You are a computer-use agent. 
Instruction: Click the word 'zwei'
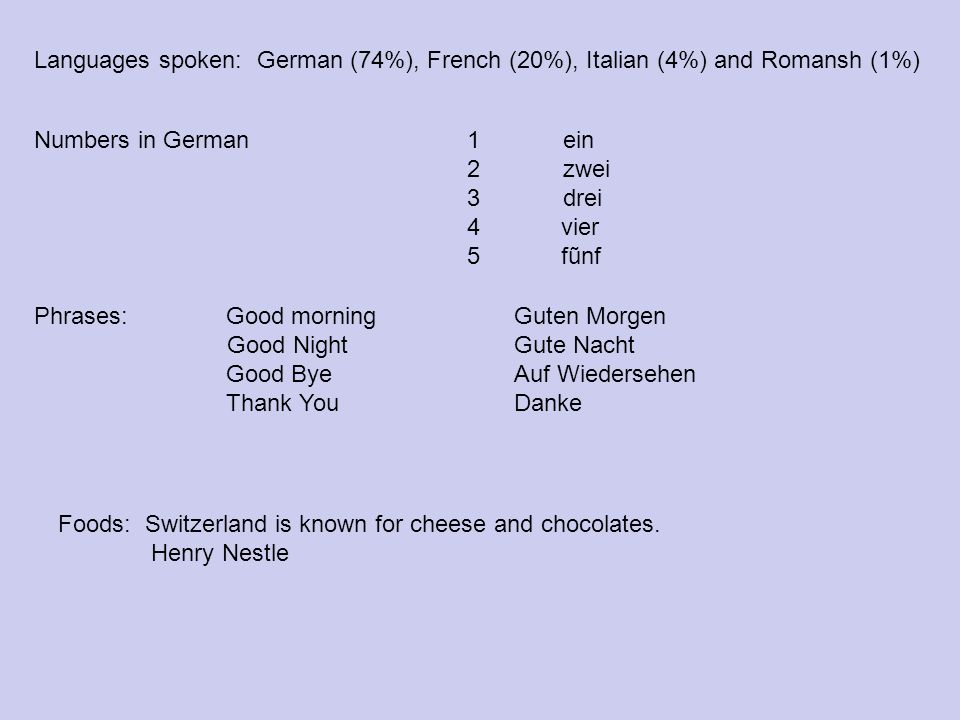point(586,169)
